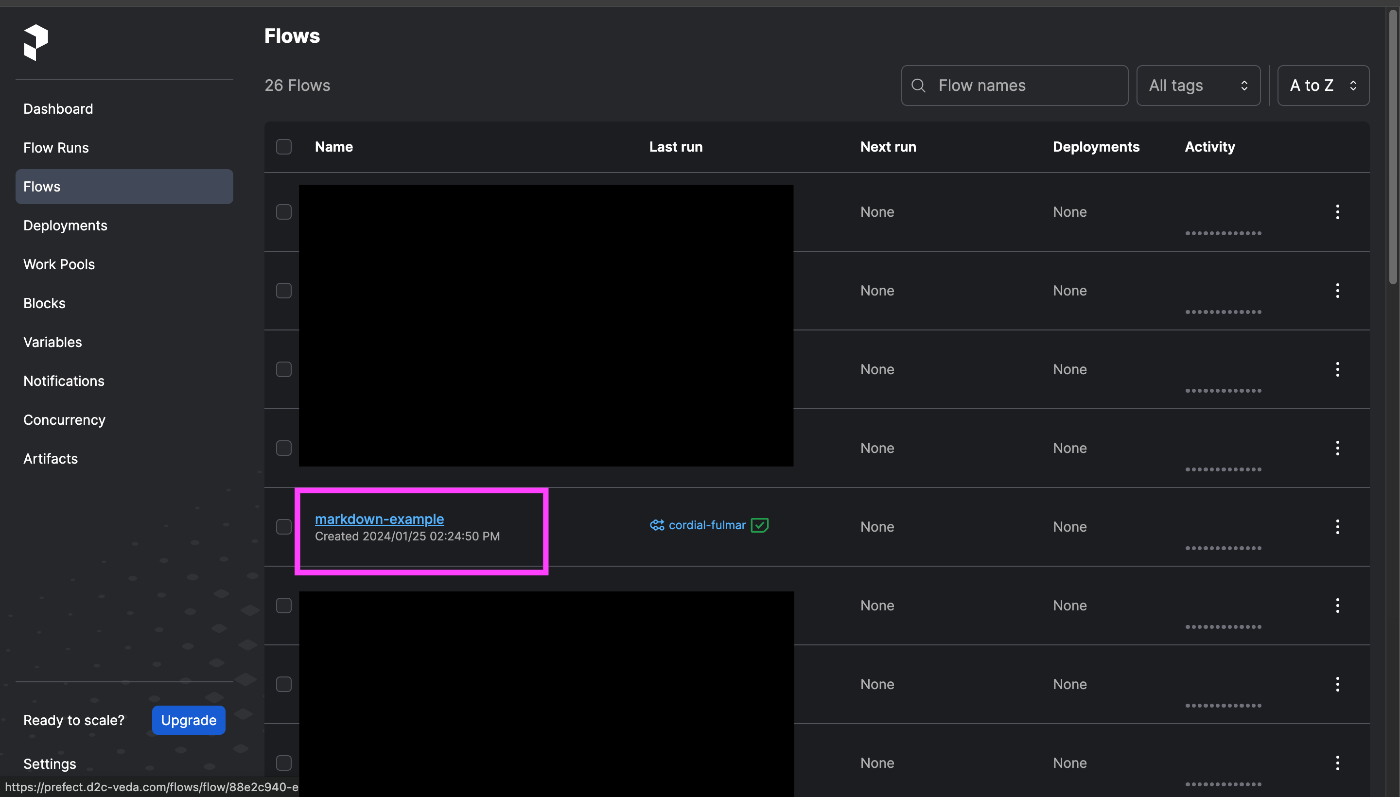Click the Activity column header
This screenshot has width=1400, height=797.
[x=1210, y=147]
